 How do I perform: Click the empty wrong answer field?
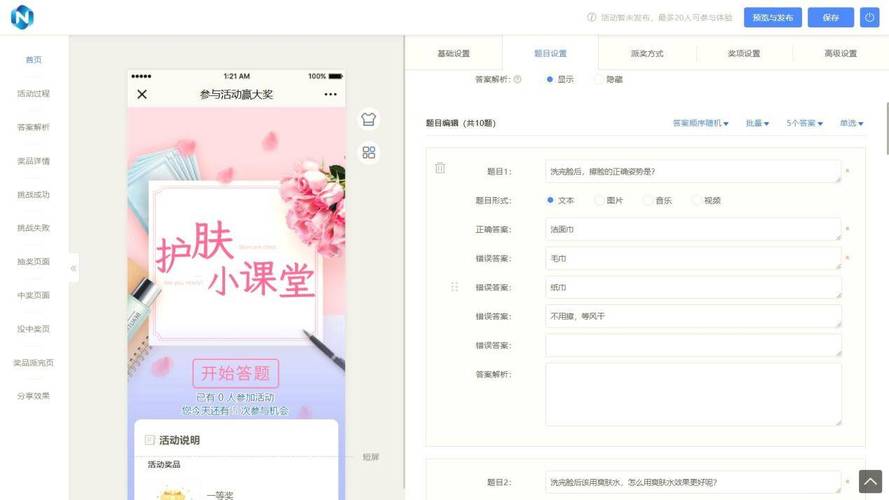click(x=693, y=345)
